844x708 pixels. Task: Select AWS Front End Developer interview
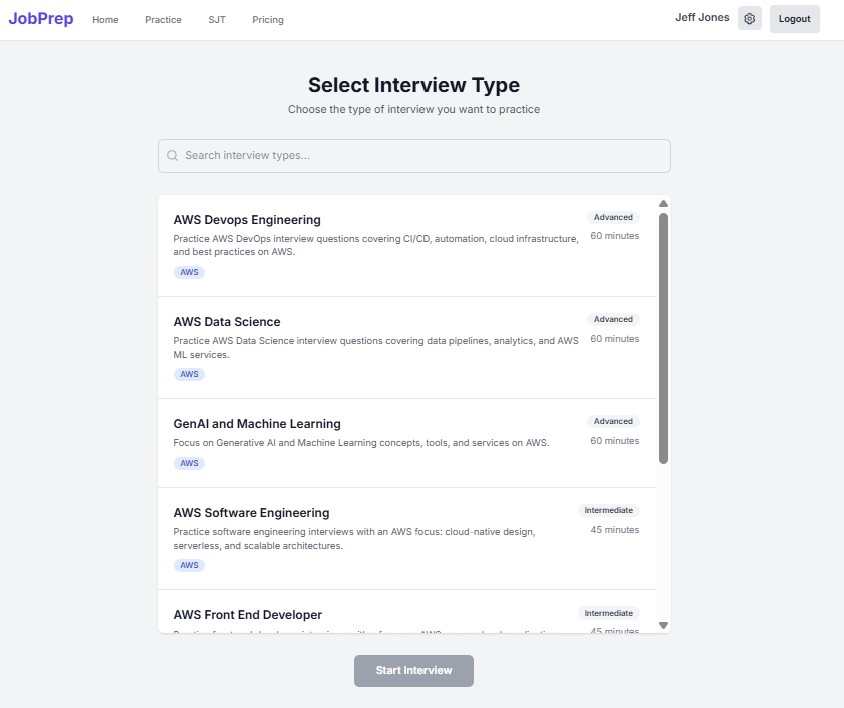tap(407, 611)
